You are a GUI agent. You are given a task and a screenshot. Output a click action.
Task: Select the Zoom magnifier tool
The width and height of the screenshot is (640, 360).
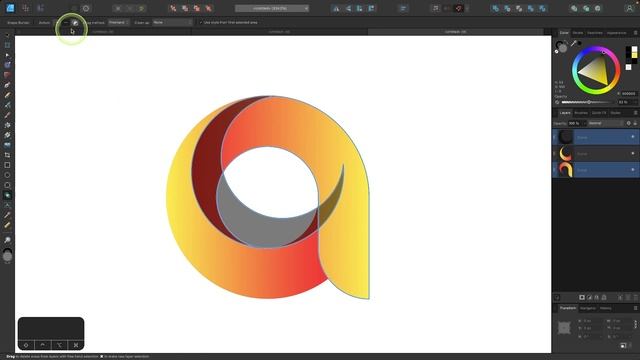[x=7, y=240]
